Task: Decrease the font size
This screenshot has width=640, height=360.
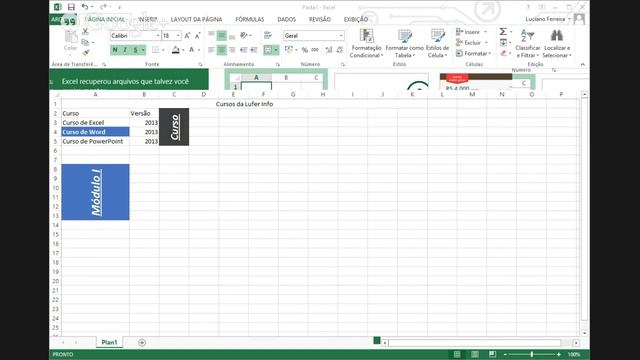Action: 198,36
